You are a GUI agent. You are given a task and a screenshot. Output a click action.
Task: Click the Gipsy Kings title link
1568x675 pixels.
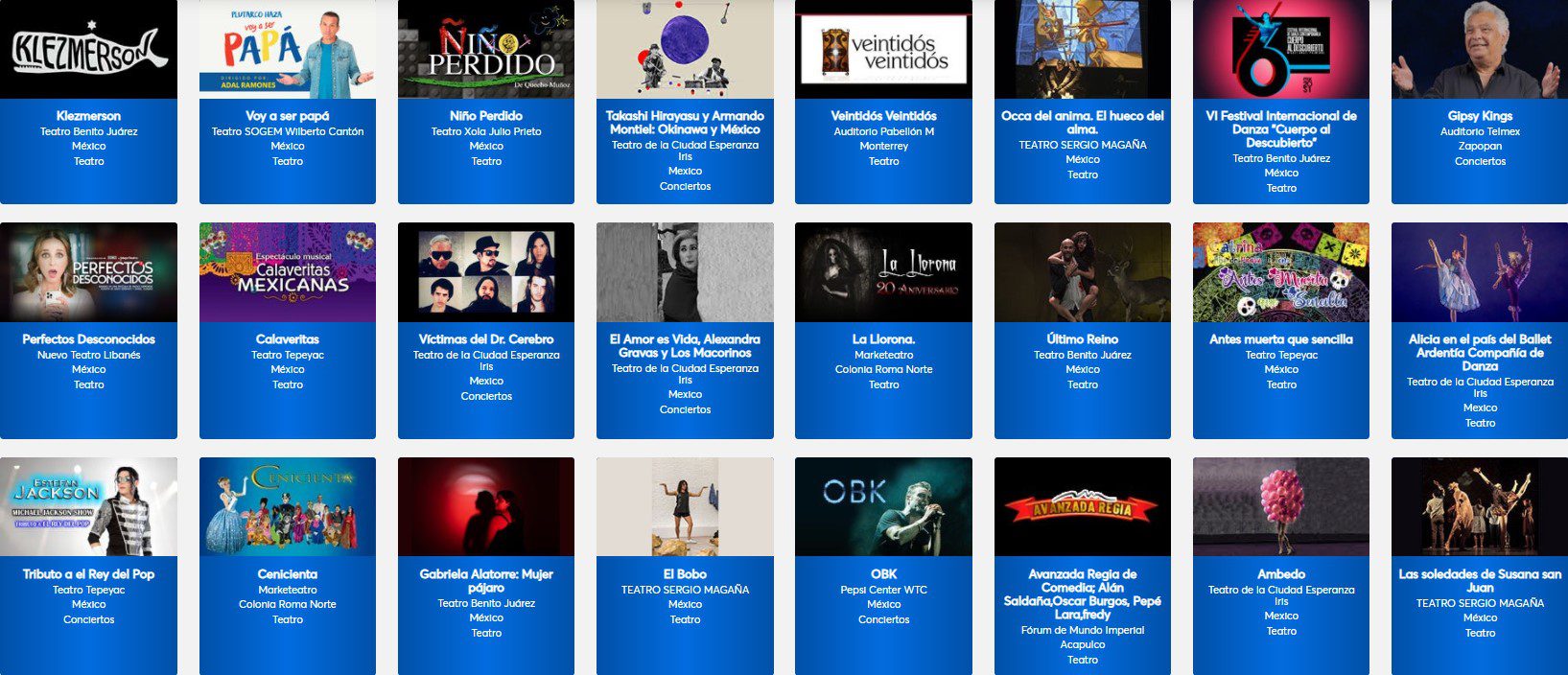pyautogui.click(x=1480, y=116)
